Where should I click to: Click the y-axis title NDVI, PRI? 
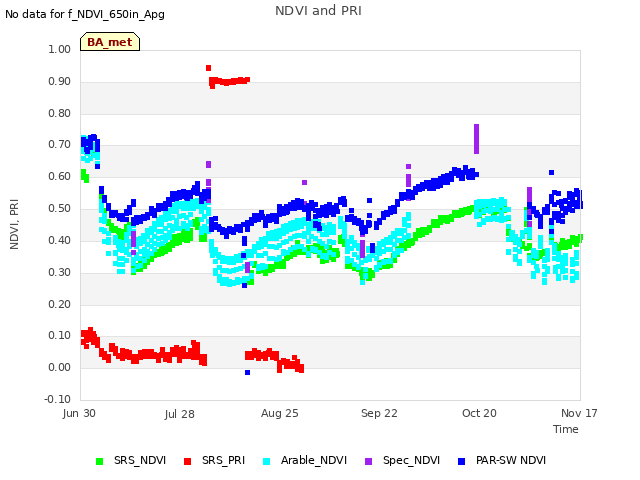coord(14,224)
